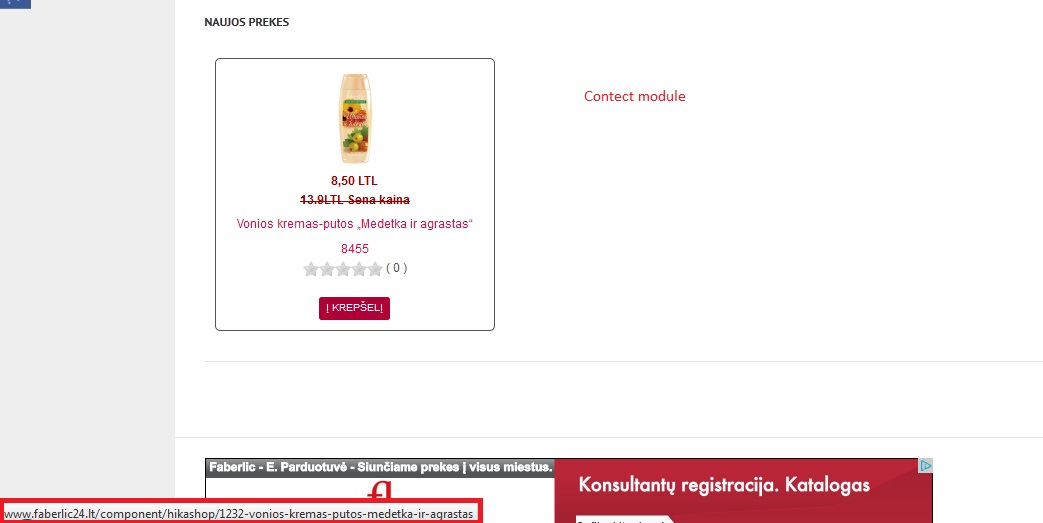
Task: Click the red Faberlic logo in the ad
Action: 379,492
